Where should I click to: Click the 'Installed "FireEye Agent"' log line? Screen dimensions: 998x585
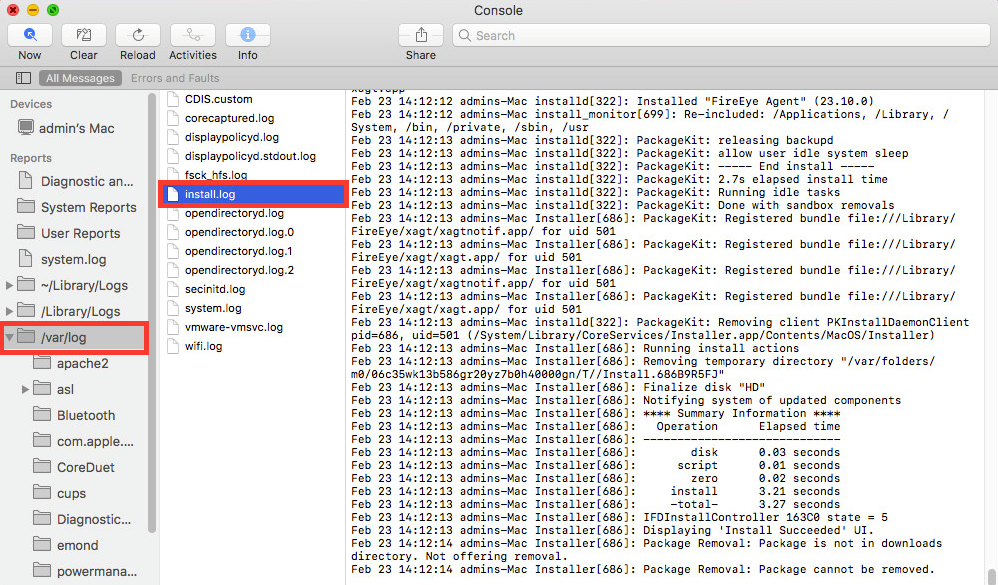612,101
